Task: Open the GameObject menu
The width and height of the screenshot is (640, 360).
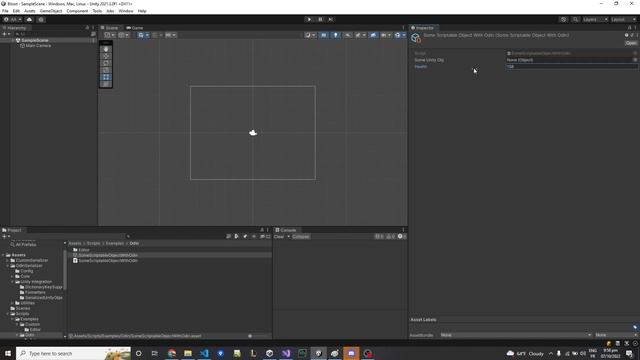Action: point(51,11)
